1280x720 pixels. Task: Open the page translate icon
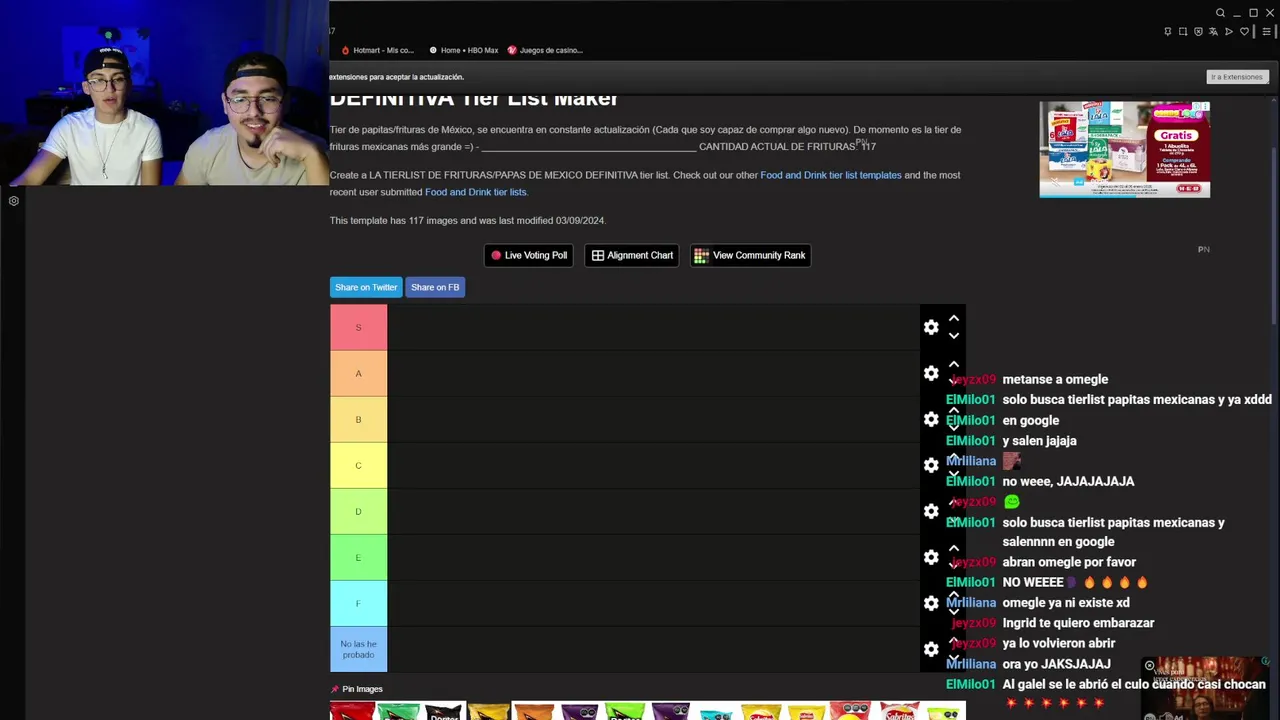click(1214, 32)
